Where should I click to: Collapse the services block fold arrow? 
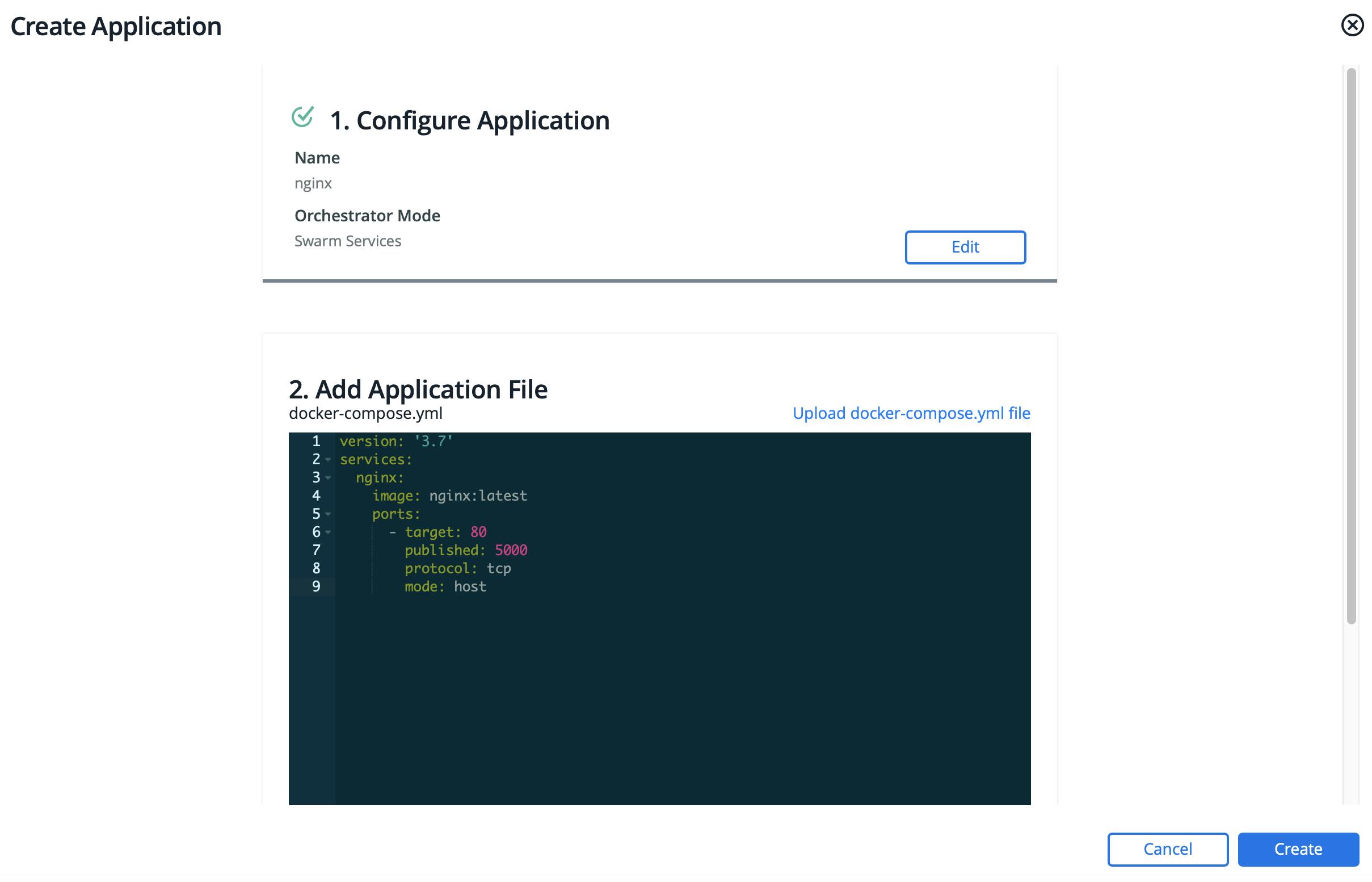coord(328,459)
